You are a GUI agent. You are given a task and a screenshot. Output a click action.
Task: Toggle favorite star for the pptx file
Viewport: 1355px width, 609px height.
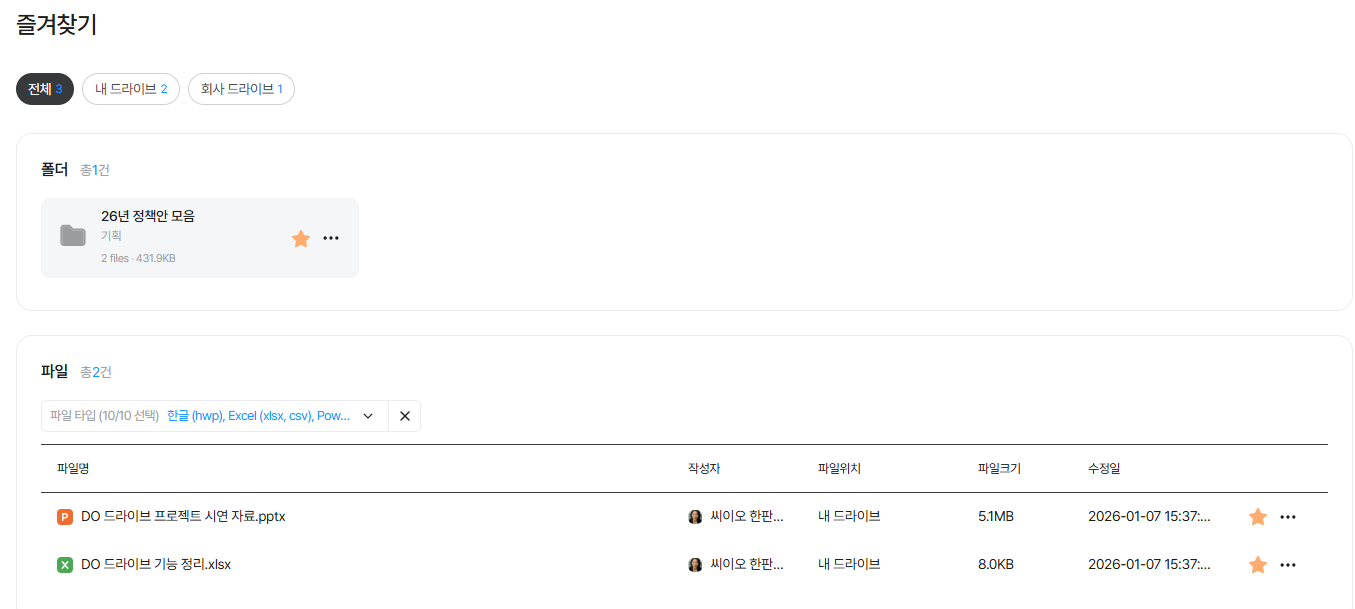coord(1258,517)
